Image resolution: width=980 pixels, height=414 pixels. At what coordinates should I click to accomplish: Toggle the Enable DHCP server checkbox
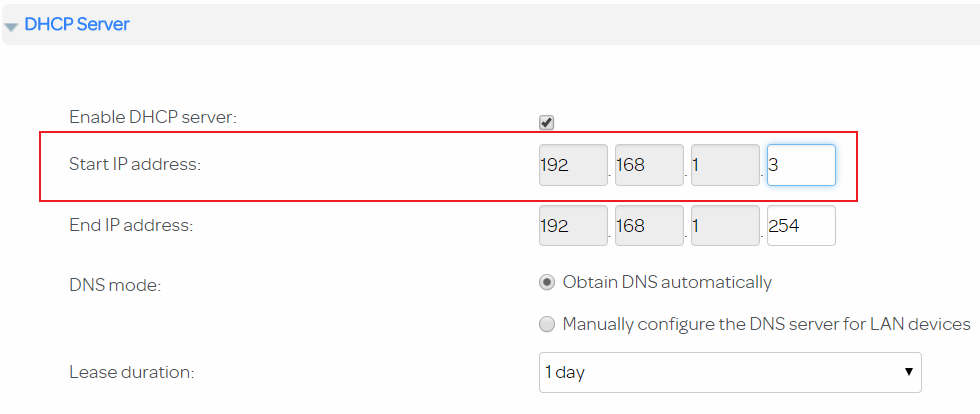[x=546, y=122]
